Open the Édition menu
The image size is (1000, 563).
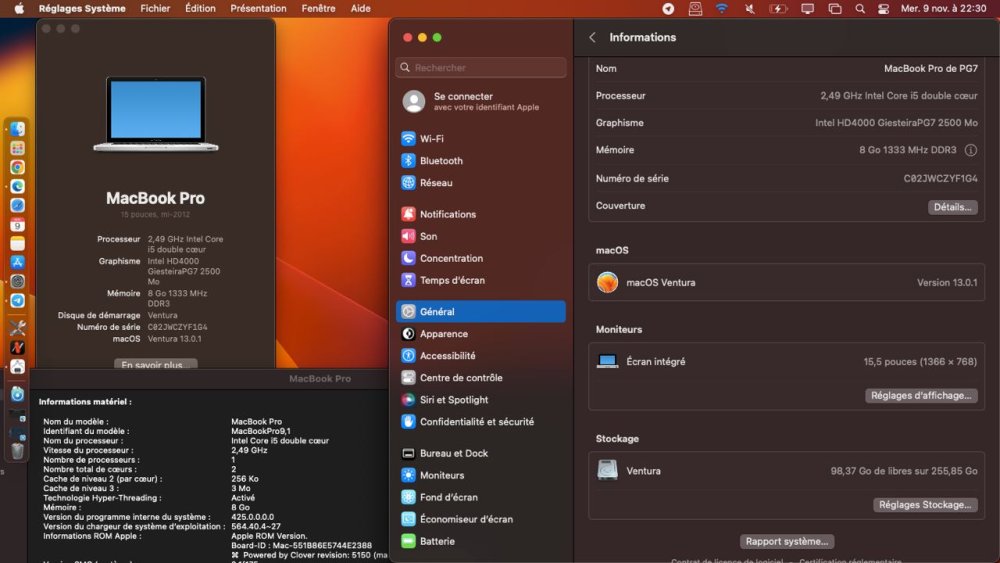[x=200, y=8]
